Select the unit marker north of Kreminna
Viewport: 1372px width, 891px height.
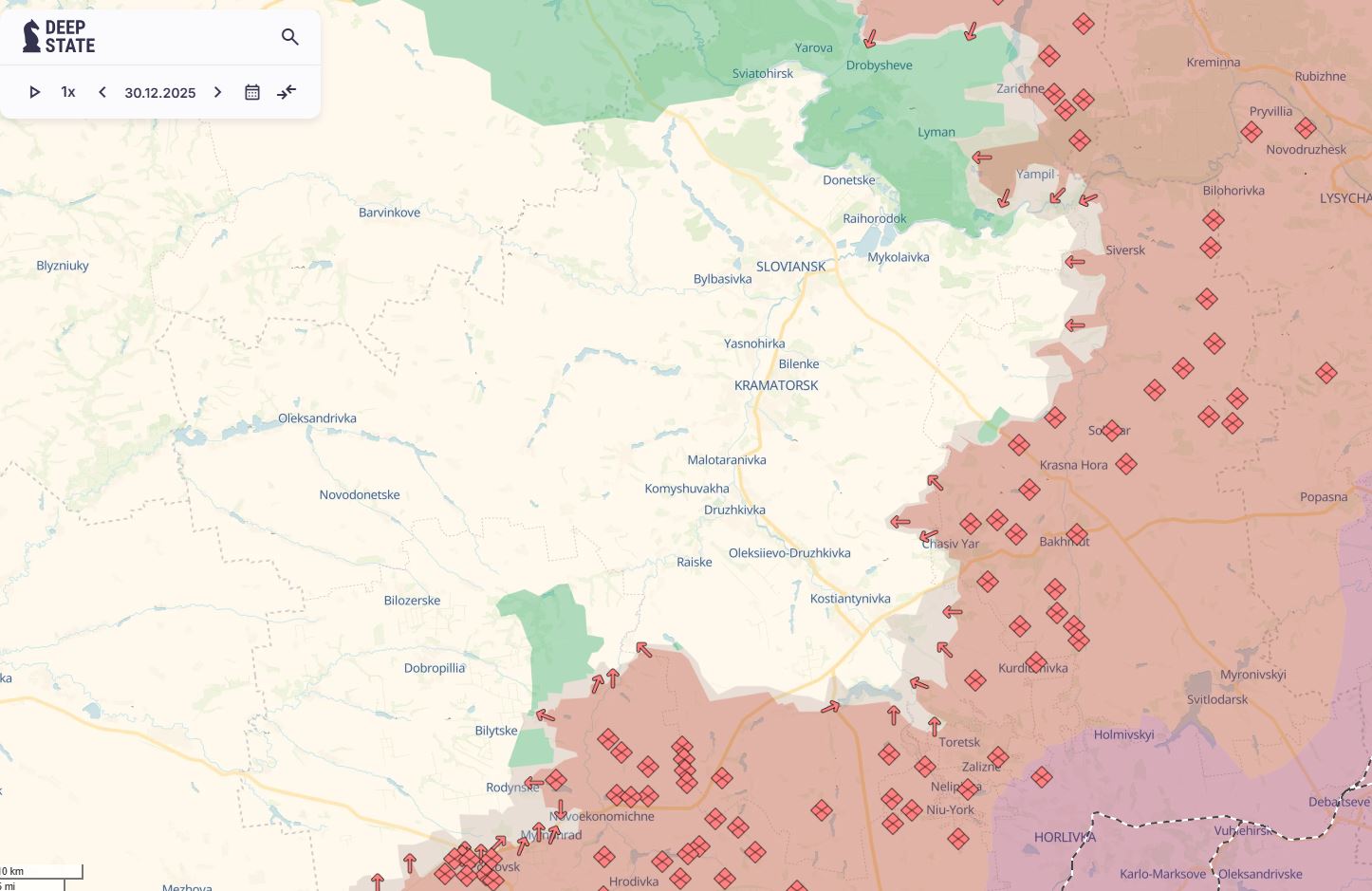(1084, 24)
